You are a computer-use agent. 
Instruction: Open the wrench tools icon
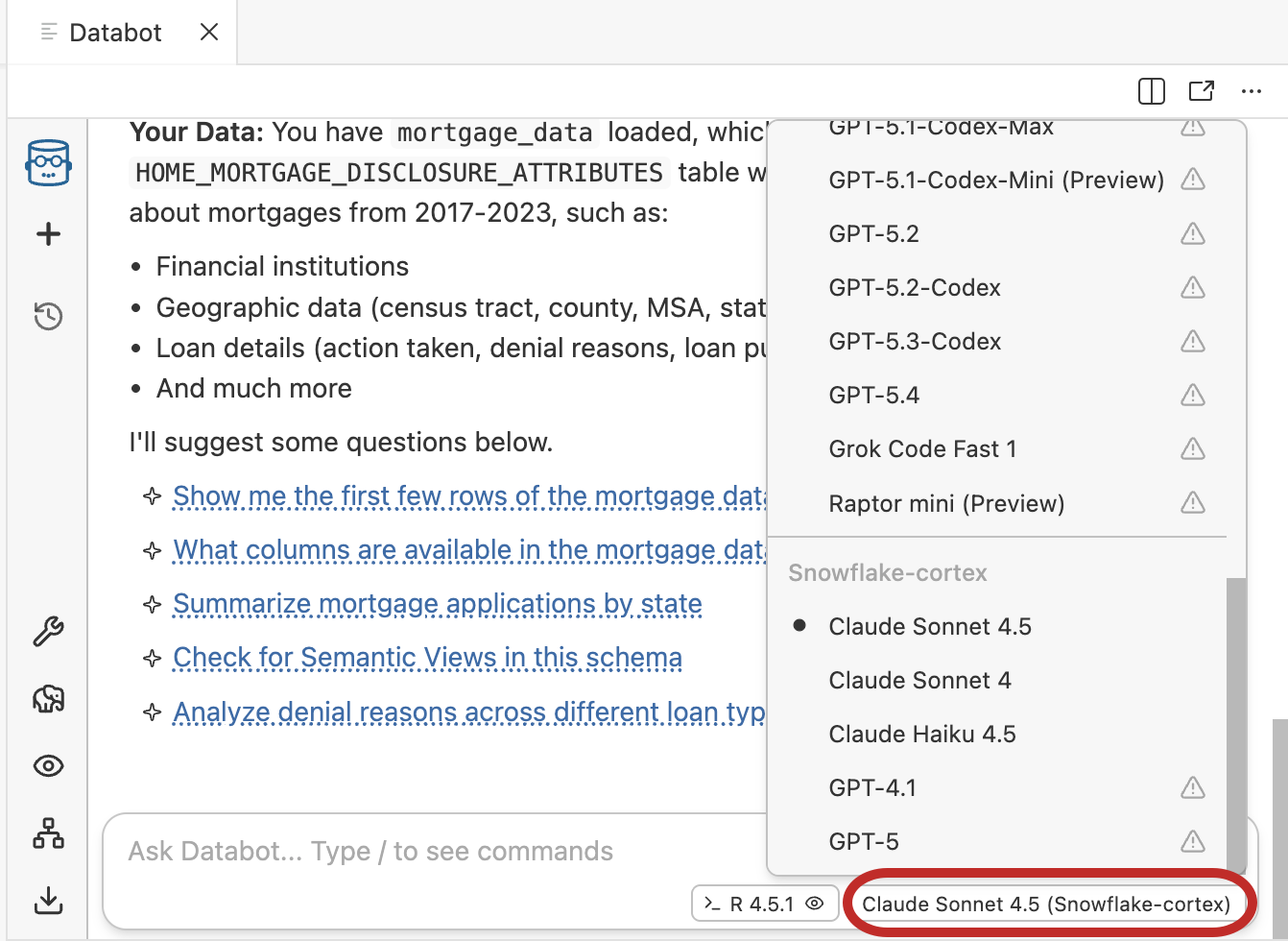click(x=48, y=631)
